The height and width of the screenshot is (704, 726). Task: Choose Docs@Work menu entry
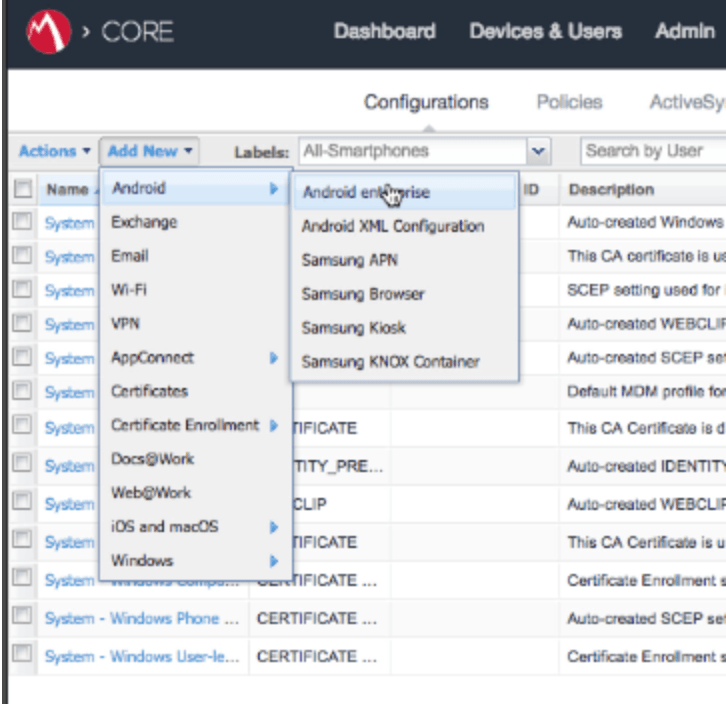coord(195,459)
